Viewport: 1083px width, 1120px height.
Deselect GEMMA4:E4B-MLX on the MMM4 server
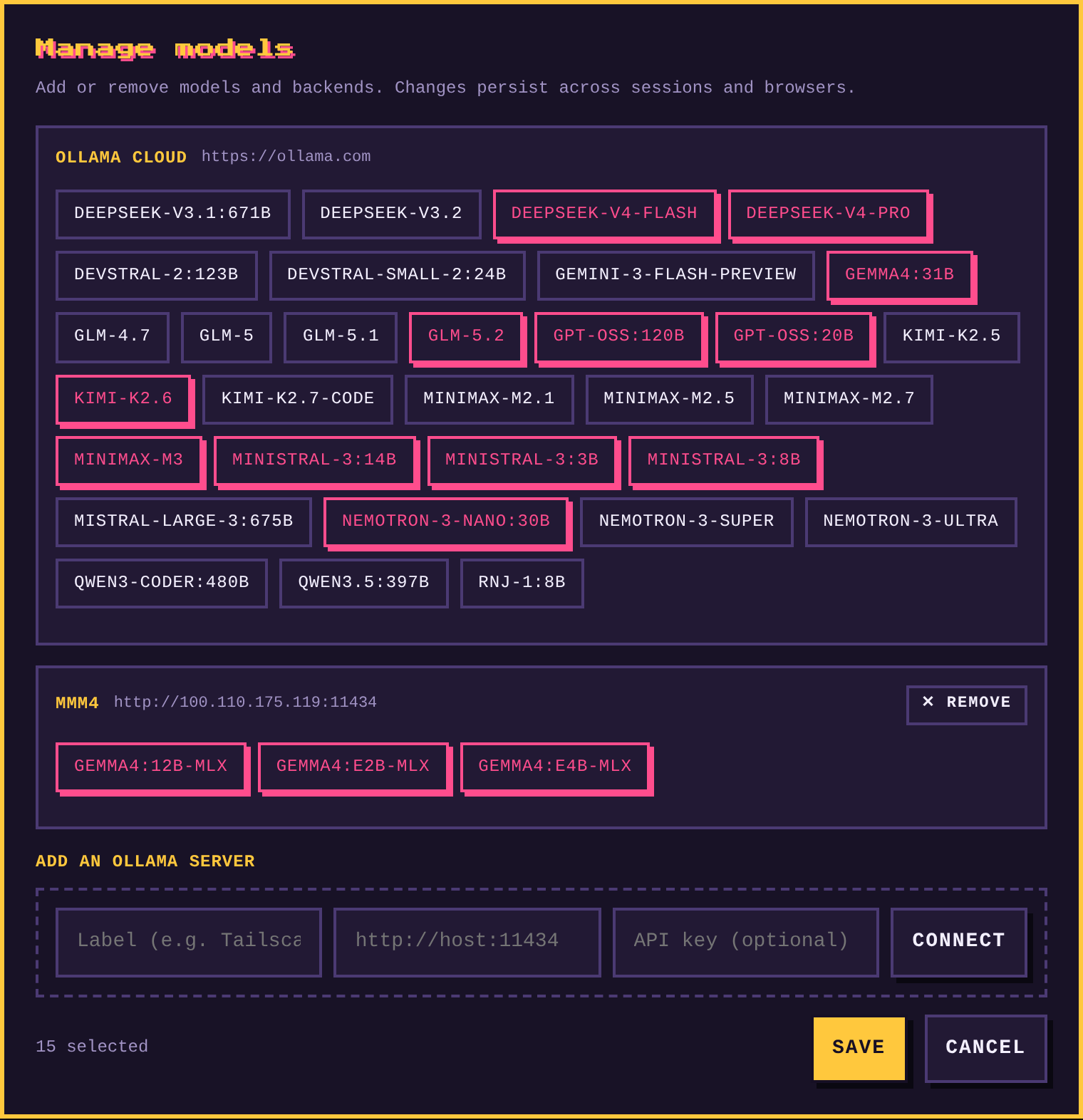[x=555, y=767]
